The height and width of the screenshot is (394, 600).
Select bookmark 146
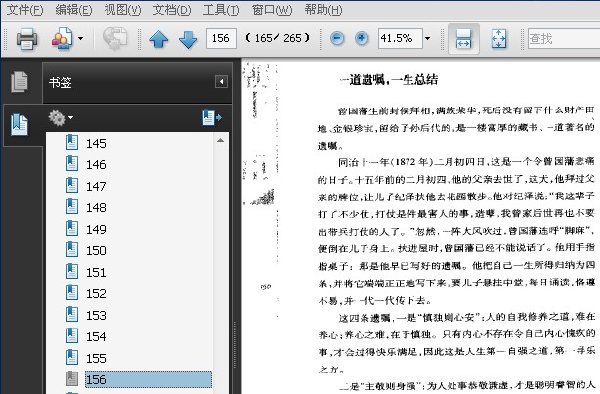point(96,164)
